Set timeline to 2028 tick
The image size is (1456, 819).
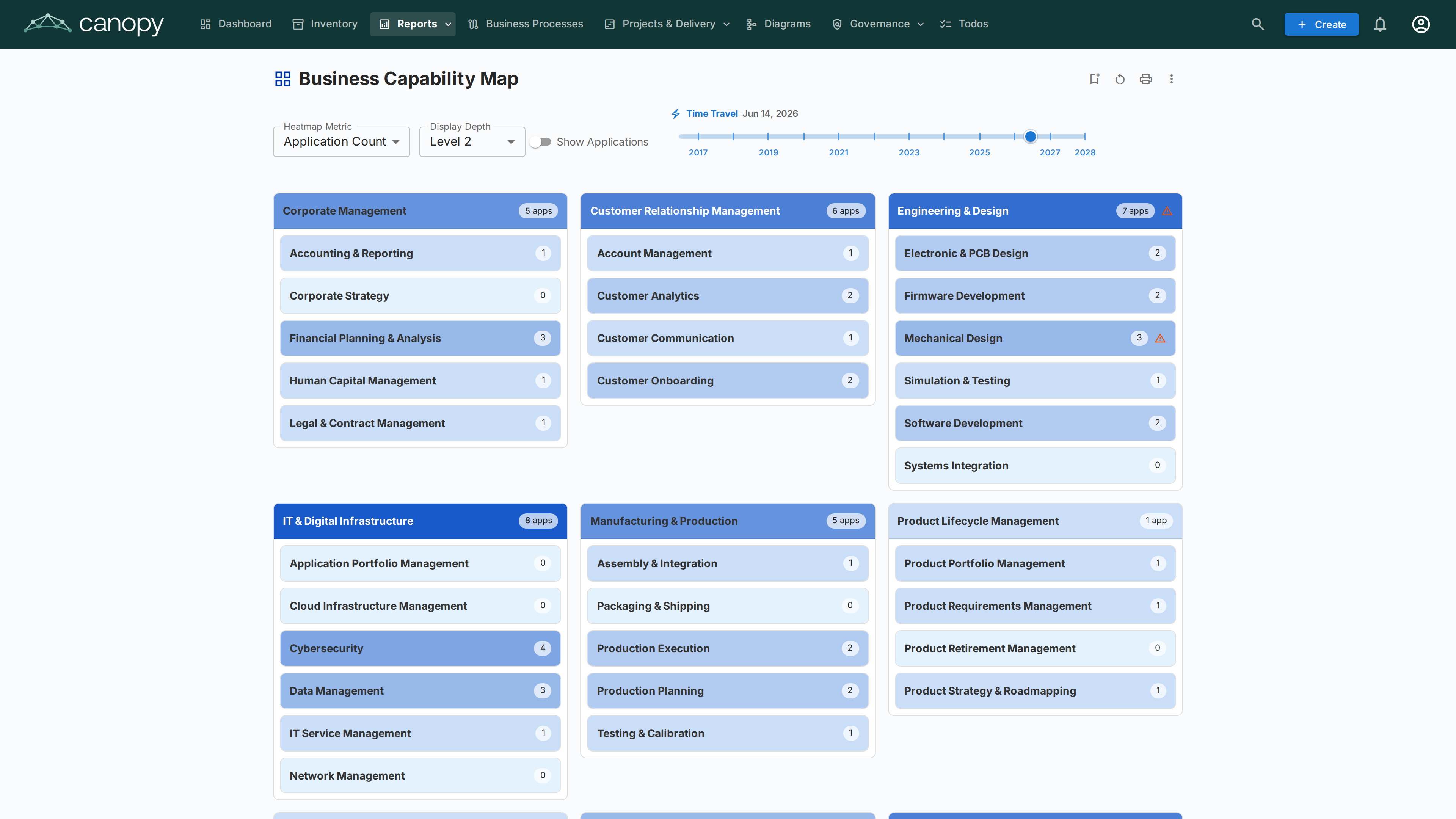pos(1085,136)
